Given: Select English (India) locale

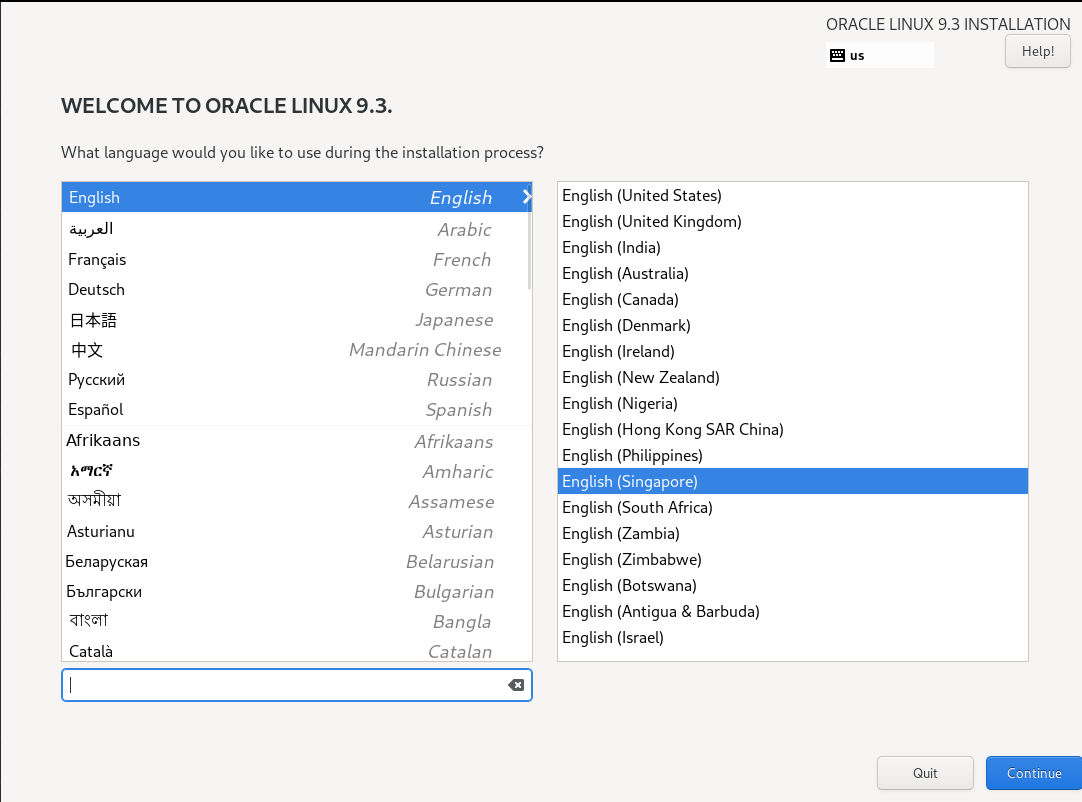Looking at the screenshot, I should (x=792, y=247).
